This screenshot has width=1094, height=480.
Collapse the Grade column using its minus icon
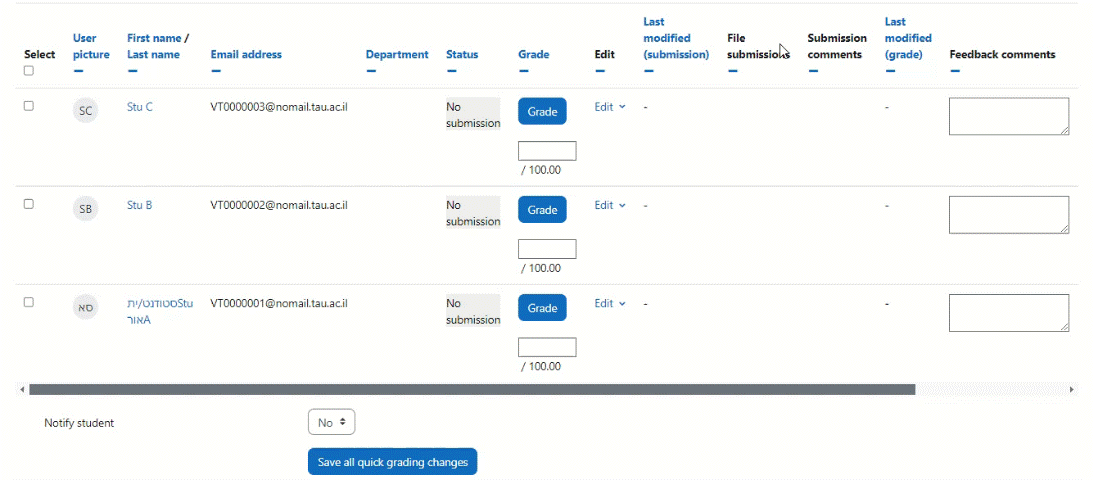(523, 71)
